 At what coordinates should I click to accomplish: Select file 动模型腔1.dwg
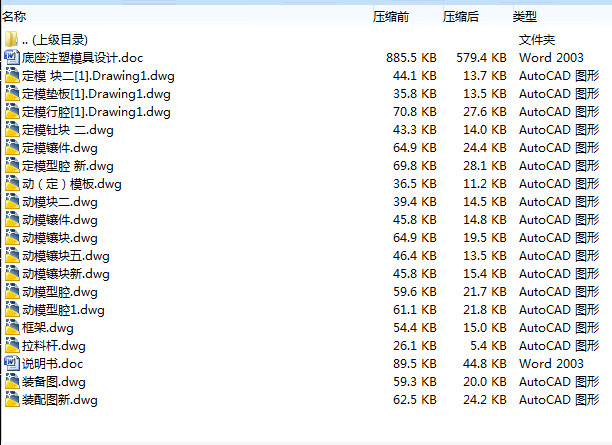(x=63, y=310)
